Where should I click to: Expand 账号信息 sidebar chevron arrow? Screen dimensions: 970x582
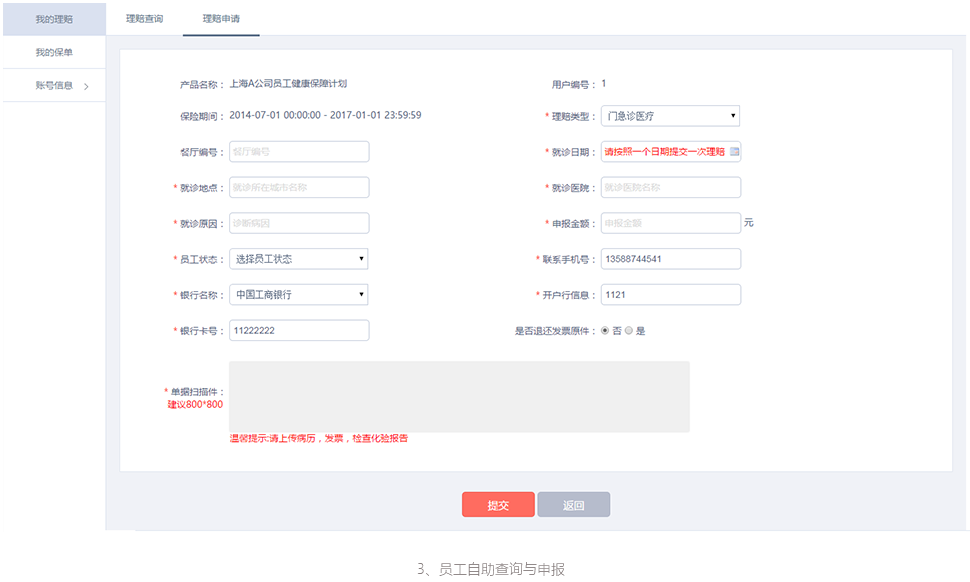(86, 87)
